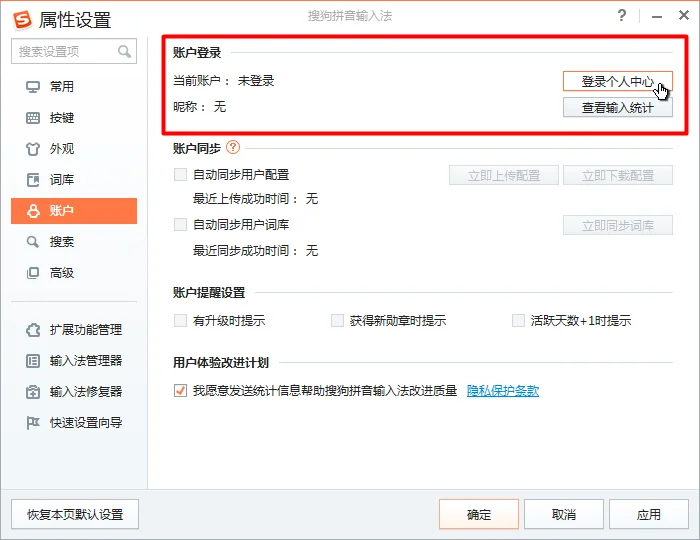Screen dimensions: 700x540
Task: Open the 隐私保护条款 link
Action: pos(503,391)
